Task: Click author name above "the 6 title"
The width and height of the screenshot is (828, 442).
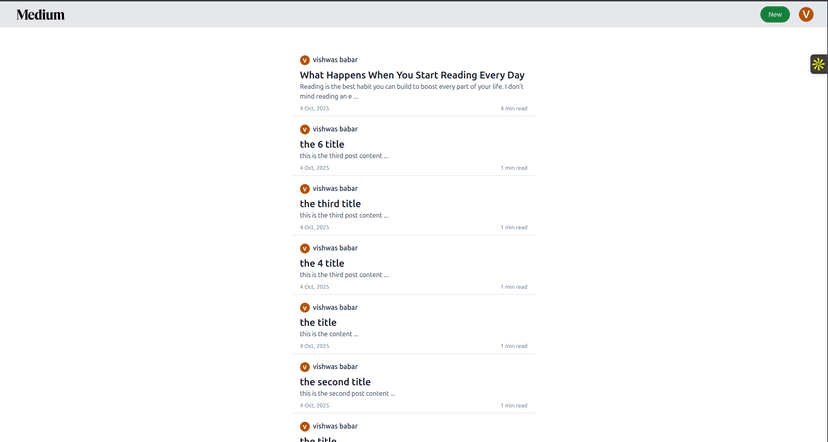Action: coord(335,129)
